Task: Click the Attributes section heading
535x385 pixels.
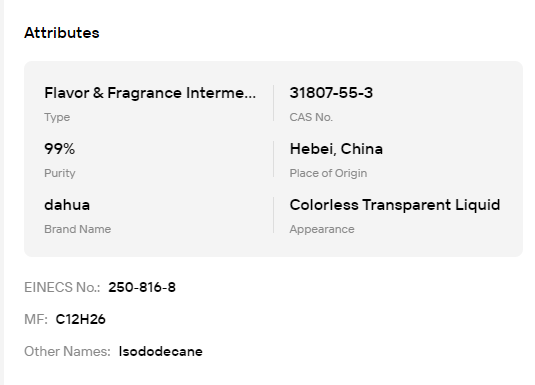Action: coord(62,33)
